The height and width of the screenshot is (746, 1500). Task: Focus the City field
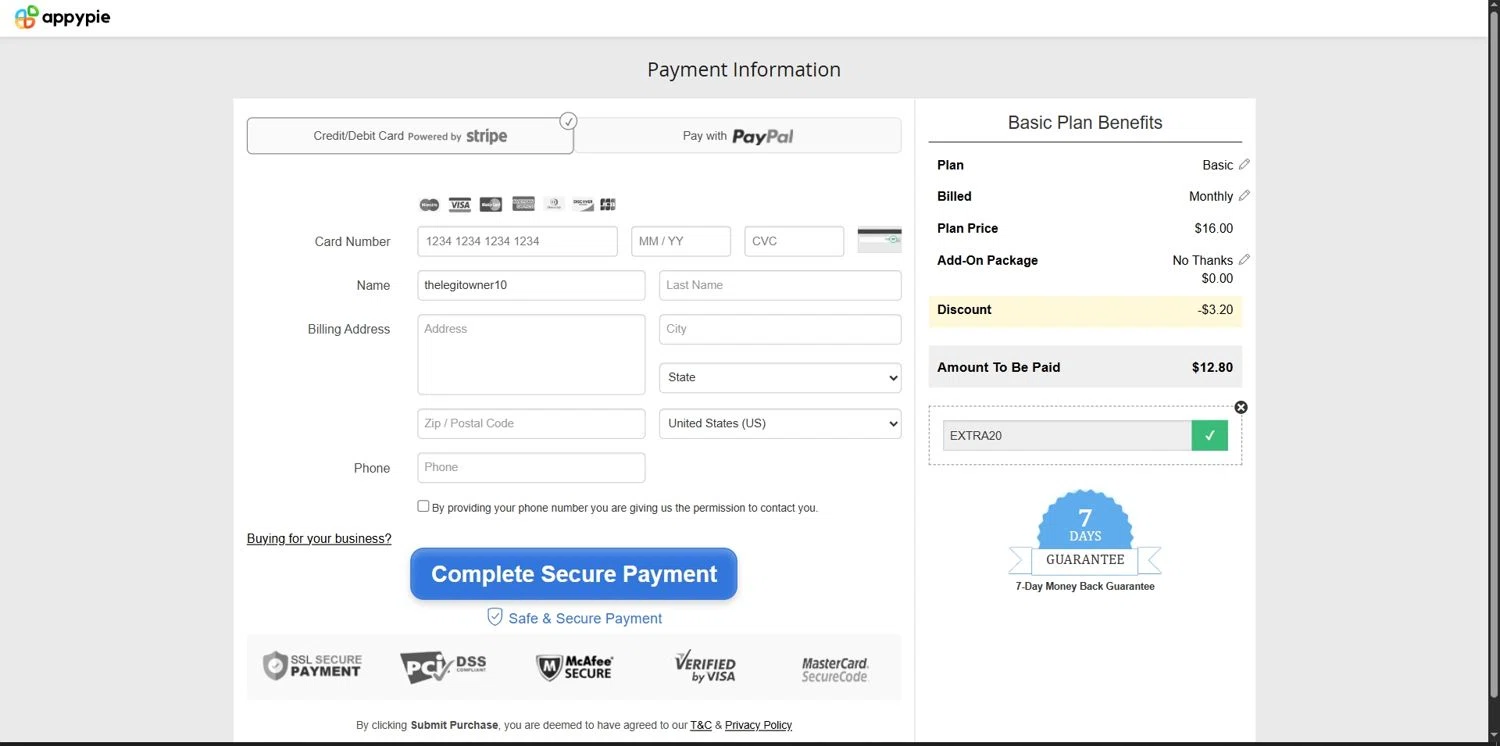[x=780, y=329]
